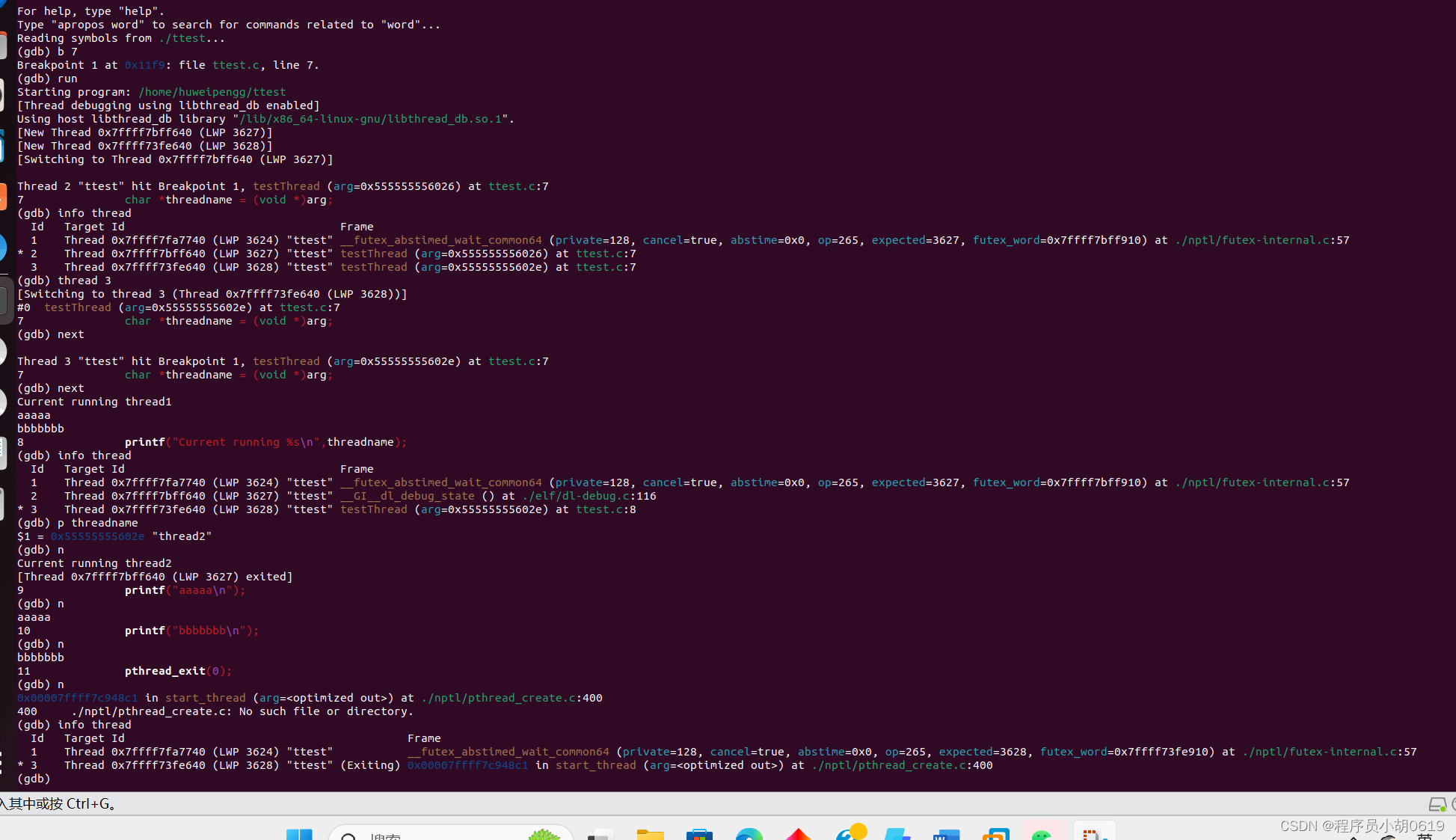Click the '(gdb) thread 3' command
1456x840 pixels.
pos(64,280)
